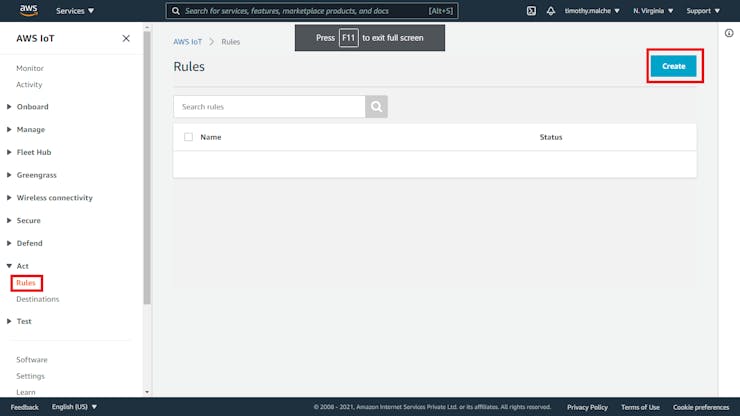Viewport: 740px width, 416px height.
Task: Expand the Wireless connectivity section
Action: (x=50, y=197)
